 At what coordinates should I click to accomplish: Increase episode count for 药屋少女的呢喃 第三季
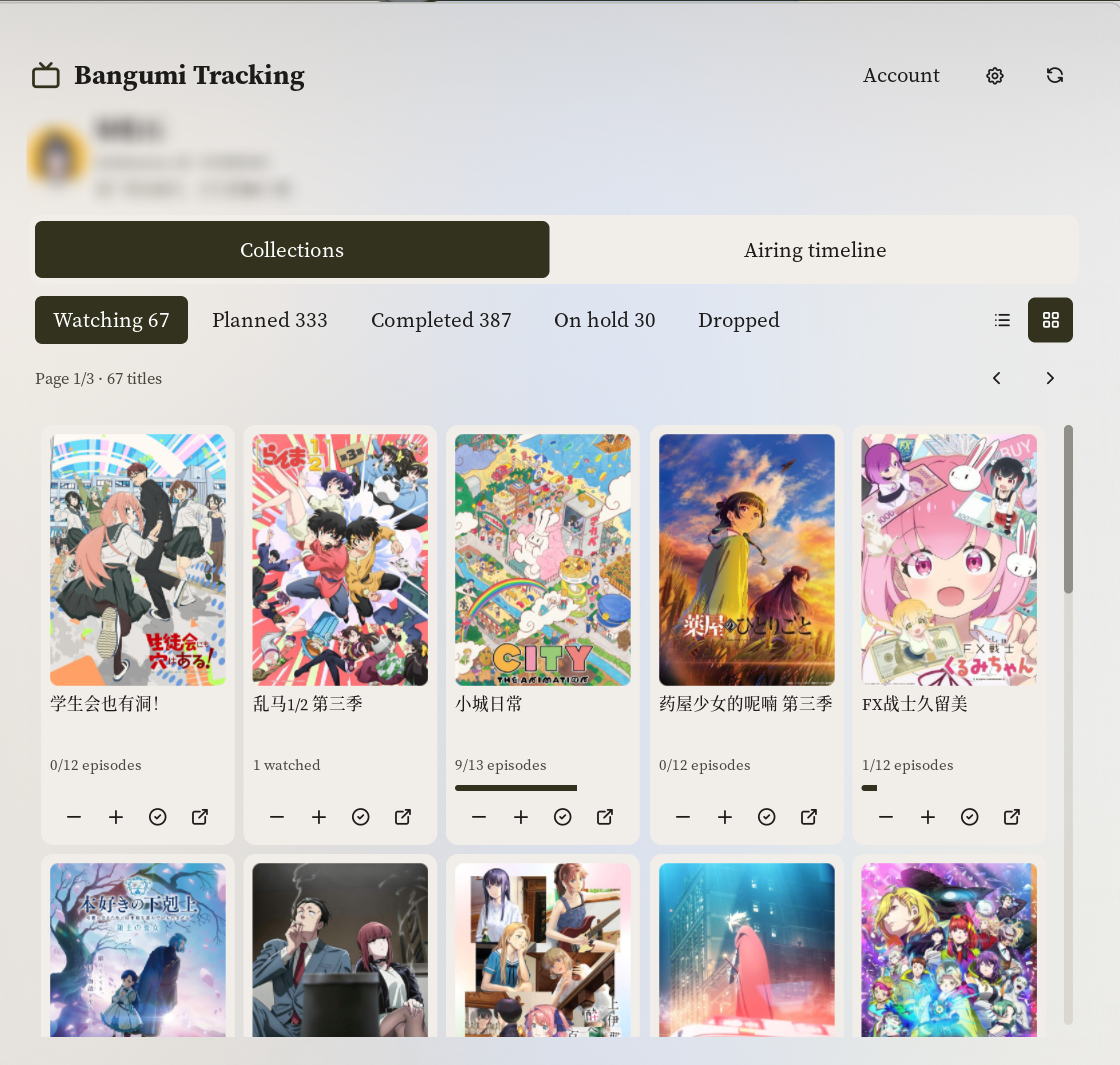point(724,816)
